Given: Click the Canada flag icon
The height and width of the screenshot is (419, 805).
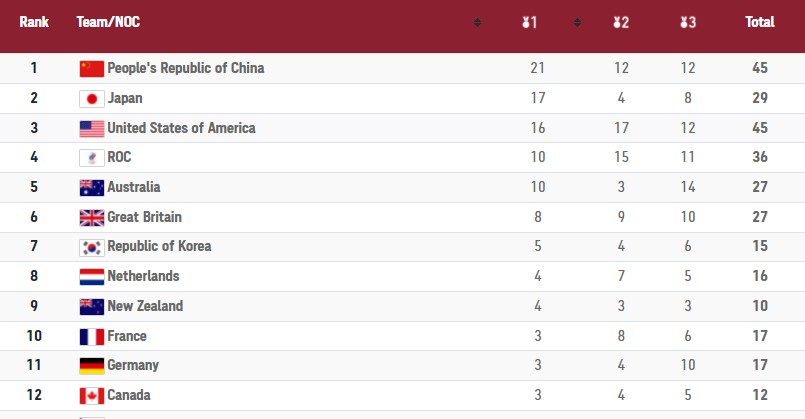Looking at the screenshot, I should pos(92,395).
